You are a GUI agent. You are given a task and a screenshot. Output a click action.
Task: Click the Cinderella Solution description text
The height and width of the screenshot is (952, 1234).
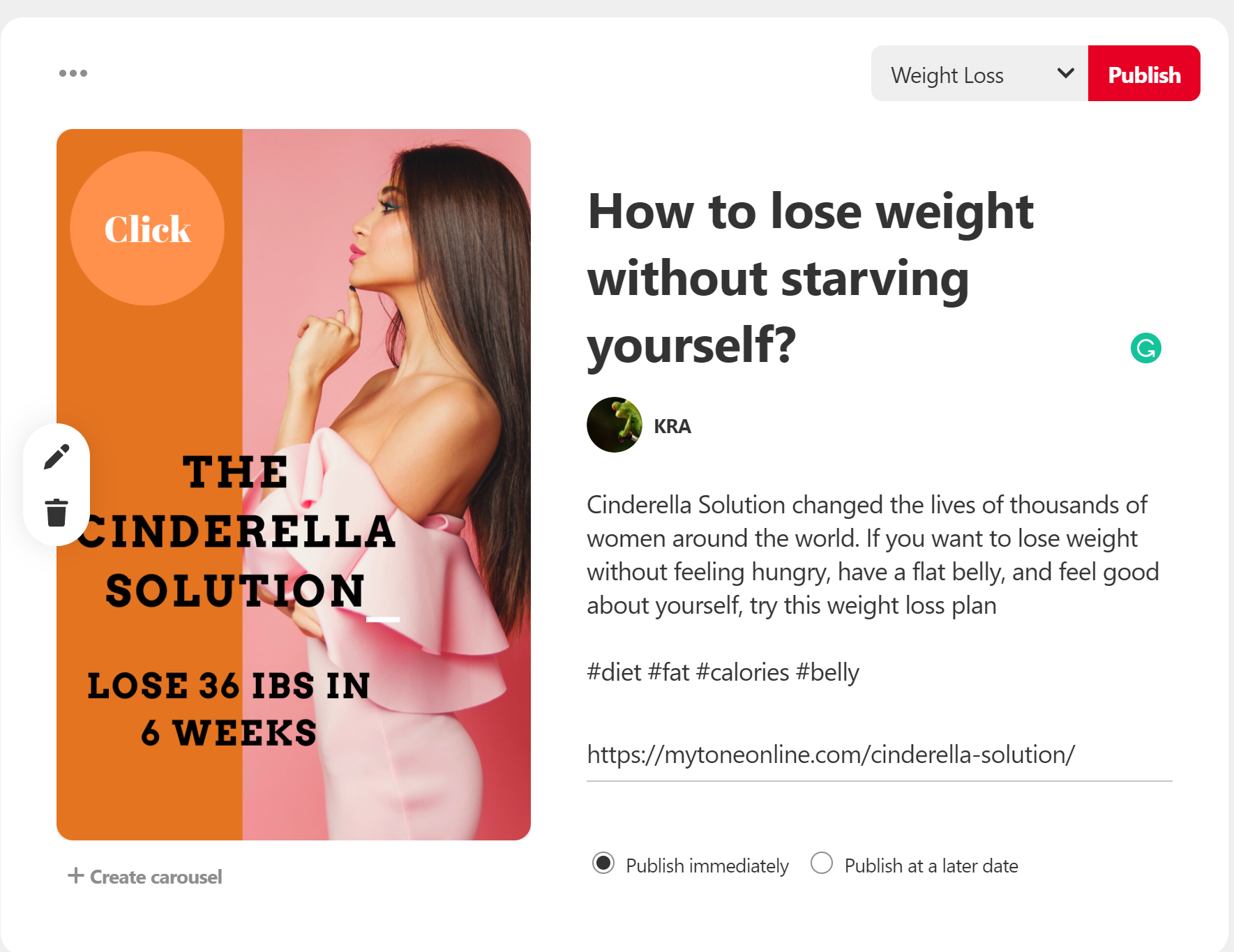873,555
